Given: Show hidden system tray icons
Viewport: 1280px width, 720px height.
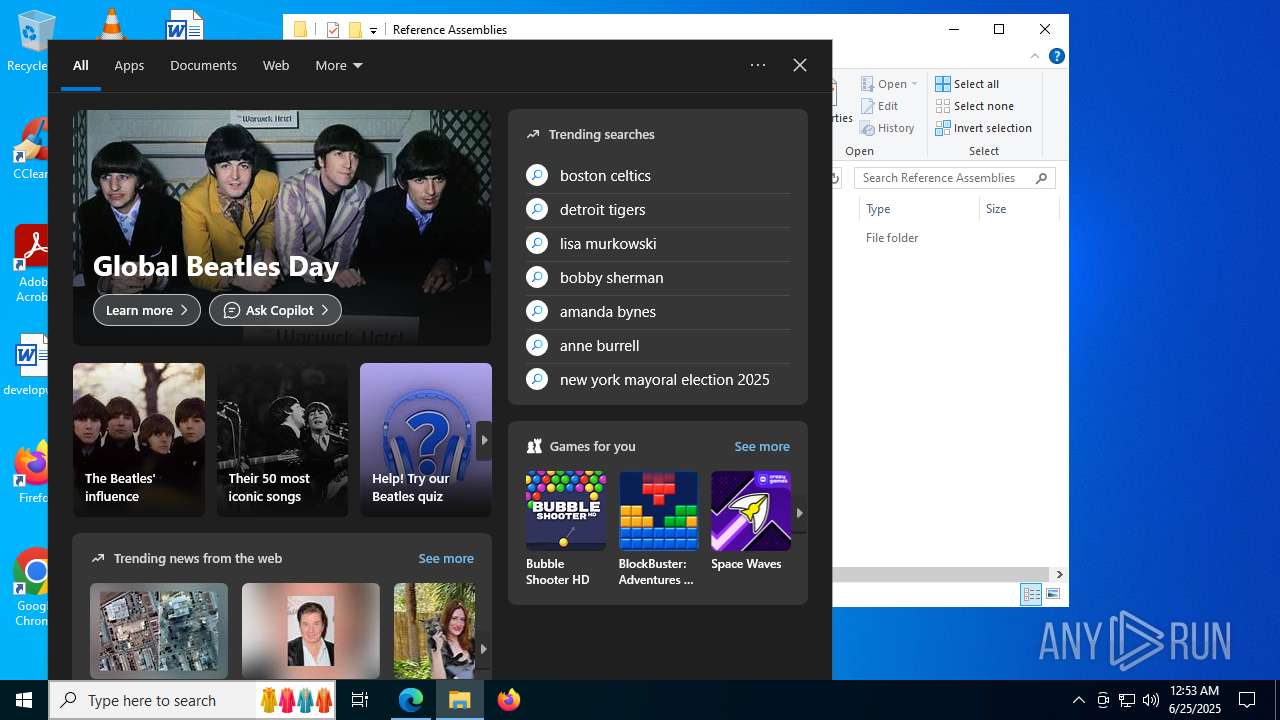Looking at the screenshot, I should click(1078, 700).
